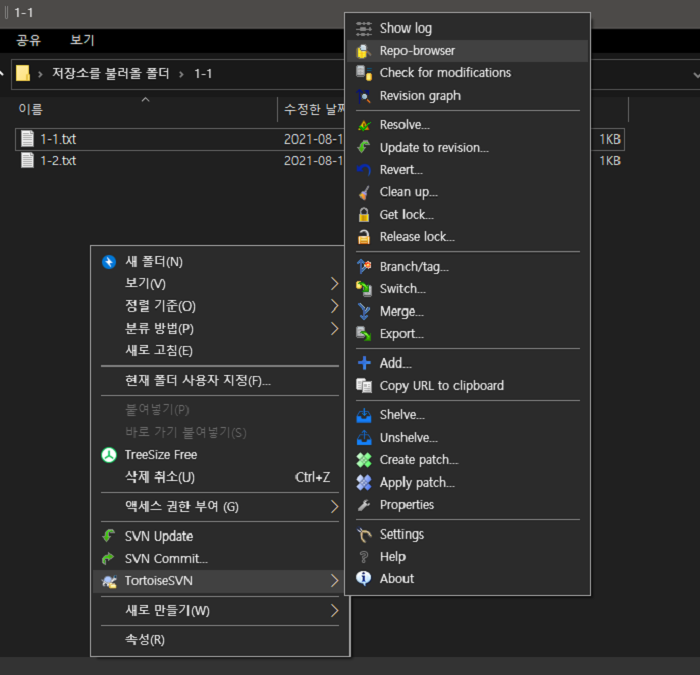Click the Show log icon
Image resolution: width=700 pixels, height=675 pixels.
(364, 28)
